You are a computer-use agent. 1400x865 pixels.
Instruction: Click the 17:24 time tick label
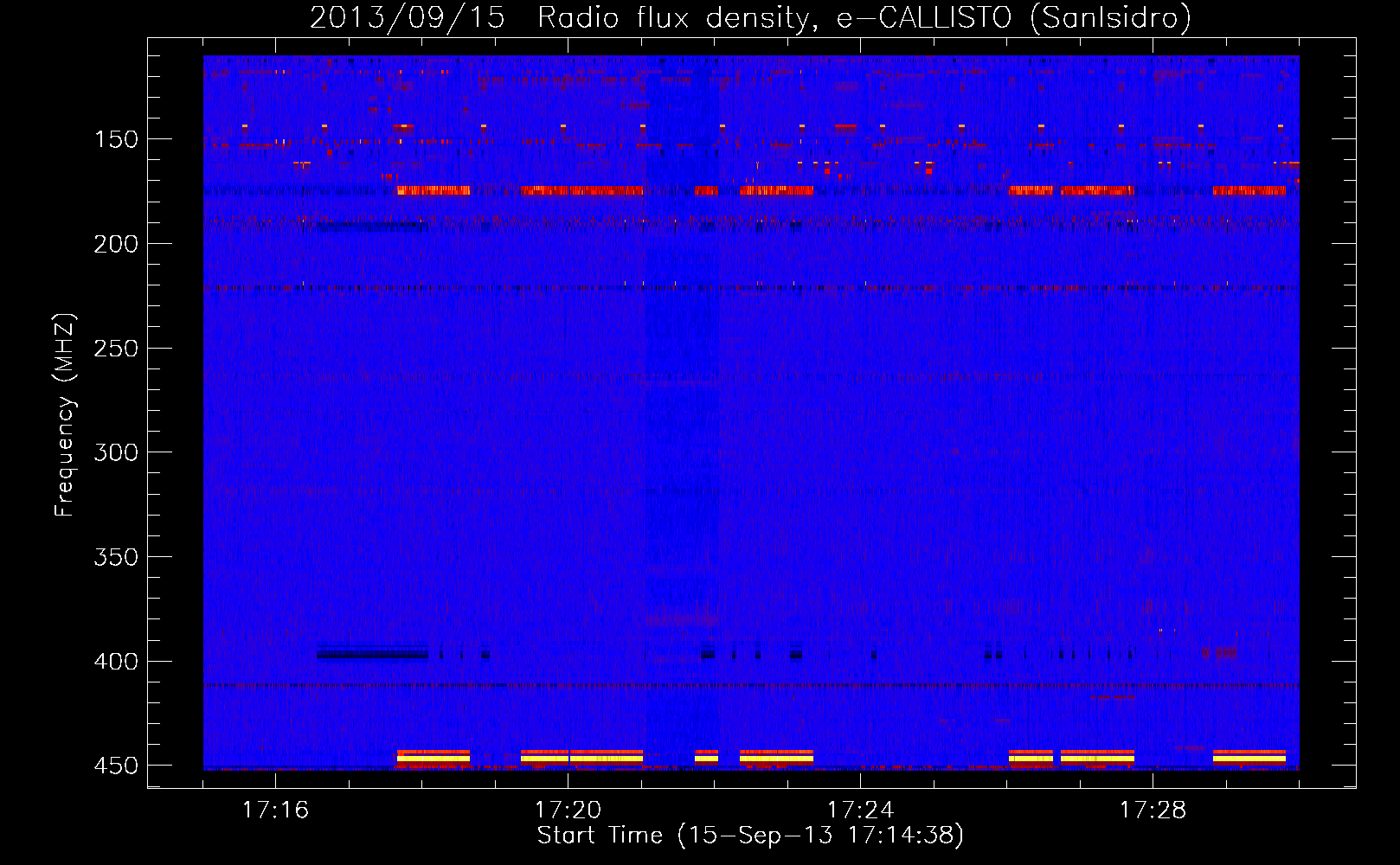click(860, 810)
